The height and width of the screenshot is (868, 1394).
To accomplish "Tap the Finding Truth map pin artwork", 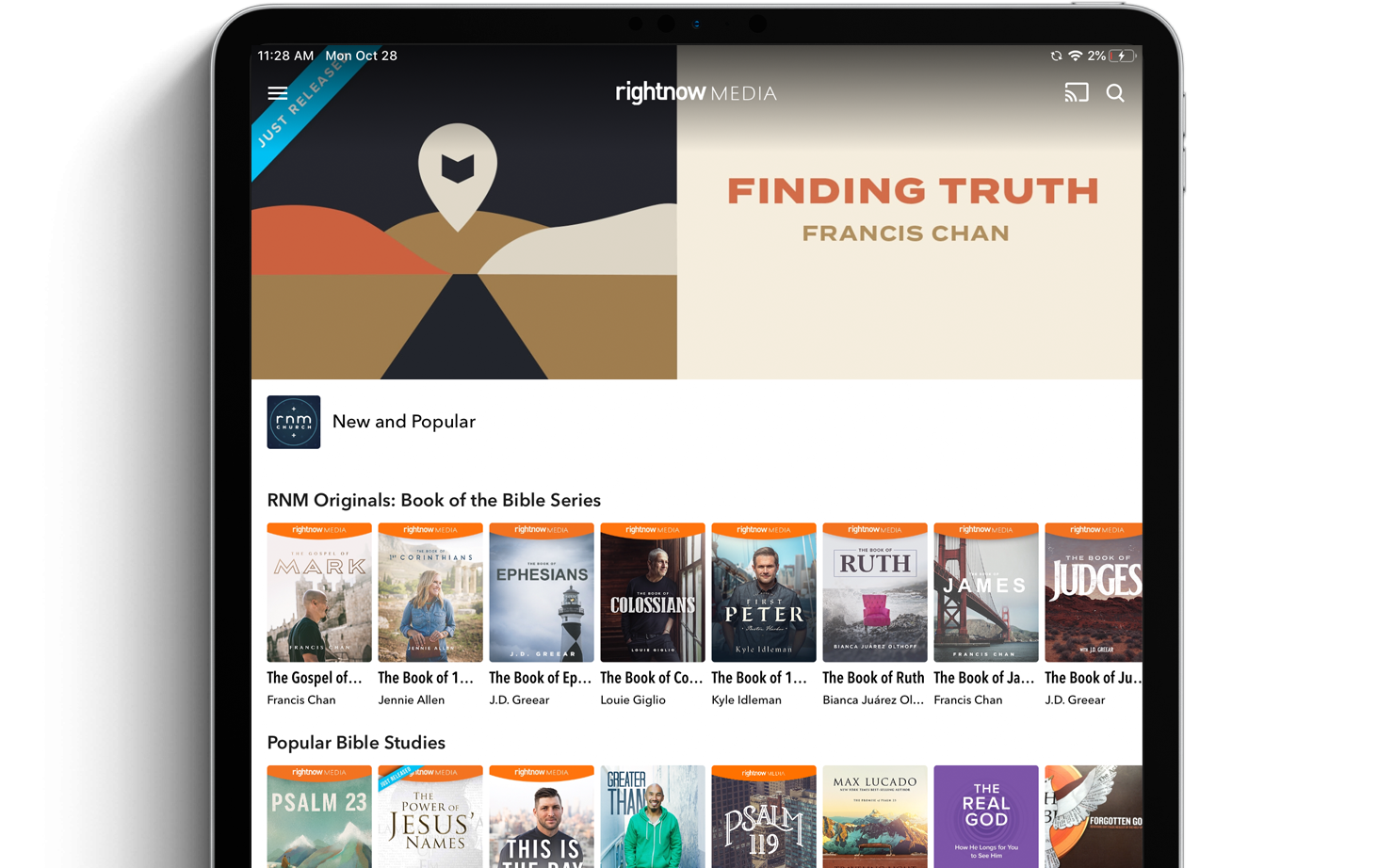I will click(x=458, y=176).
